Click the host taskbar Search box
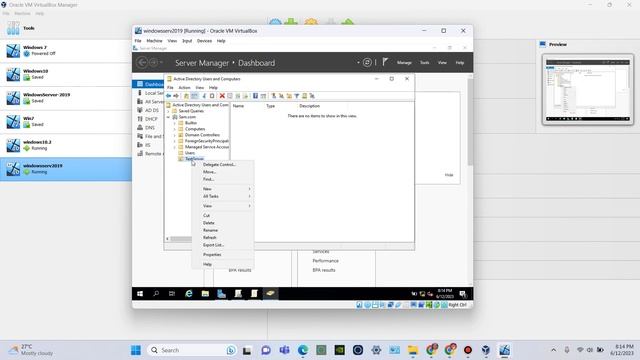 tap(192, 350)
